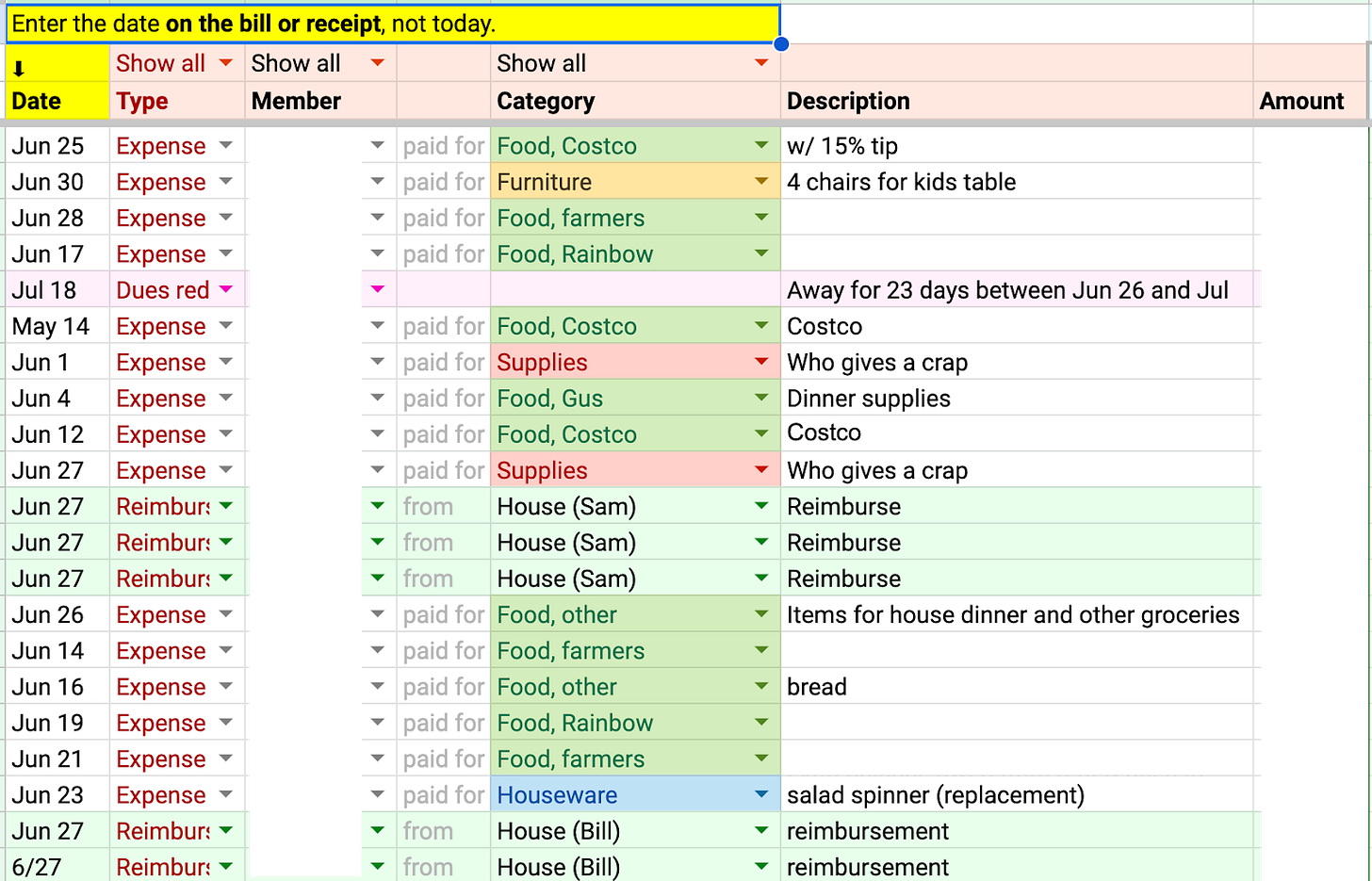The height and width of the screenshot is (881, 1372).
Task: Click the blue fill handle on the selected cell
Action: coord(781,43)
